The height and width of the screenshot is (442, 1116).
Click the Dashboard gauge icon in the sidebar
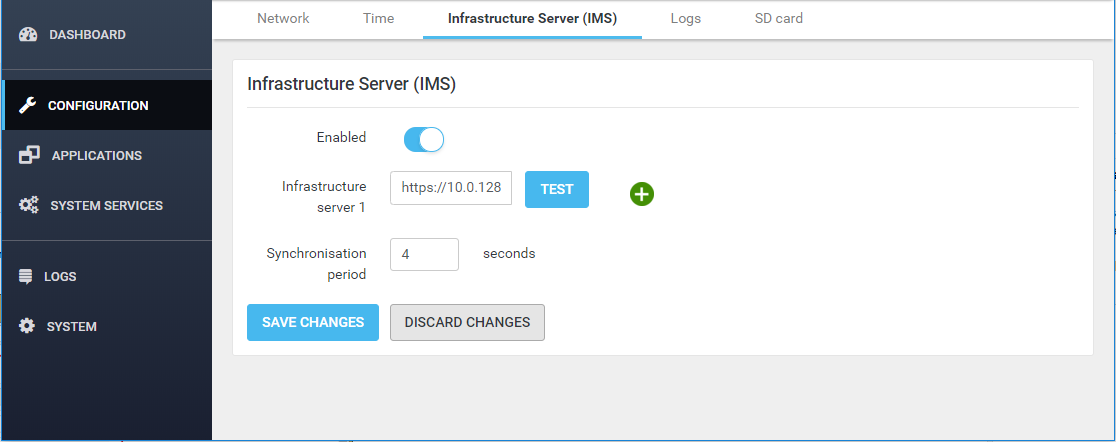[28, 35]
